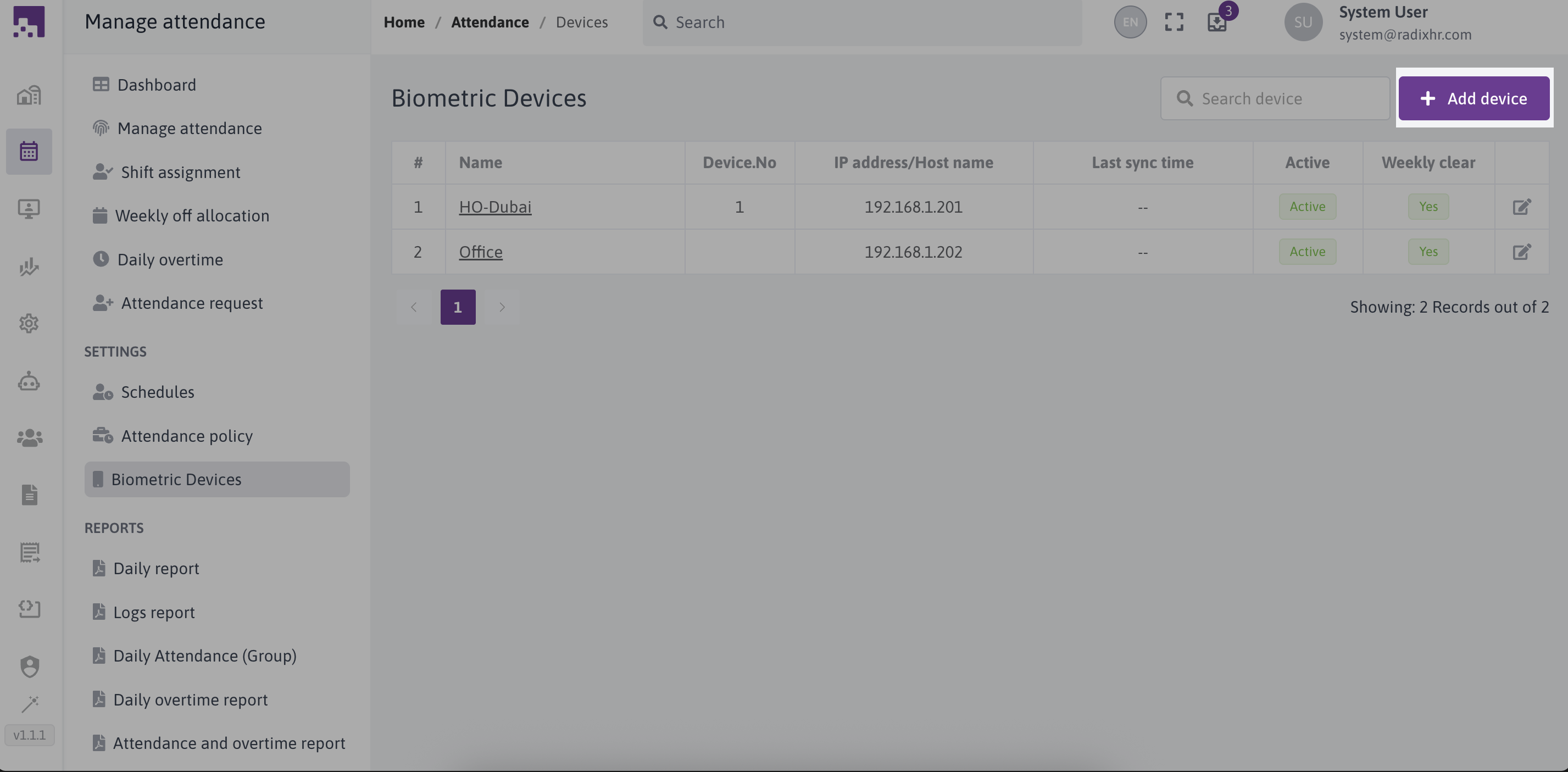1568x772 pixels.
Task: Go to previous page with left chevron
Action: point(414,308)
